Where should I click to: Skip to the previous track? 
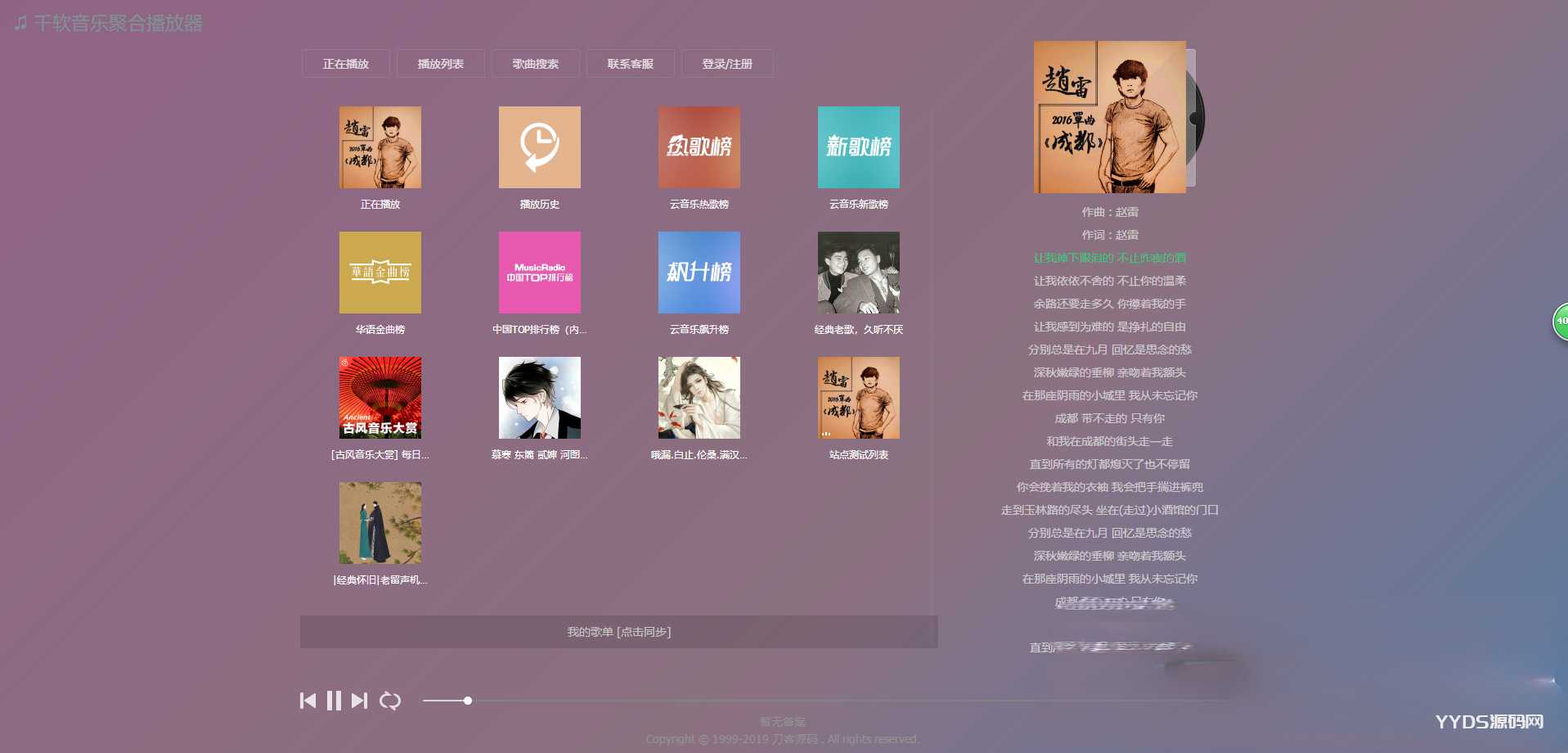coord(308,701)
